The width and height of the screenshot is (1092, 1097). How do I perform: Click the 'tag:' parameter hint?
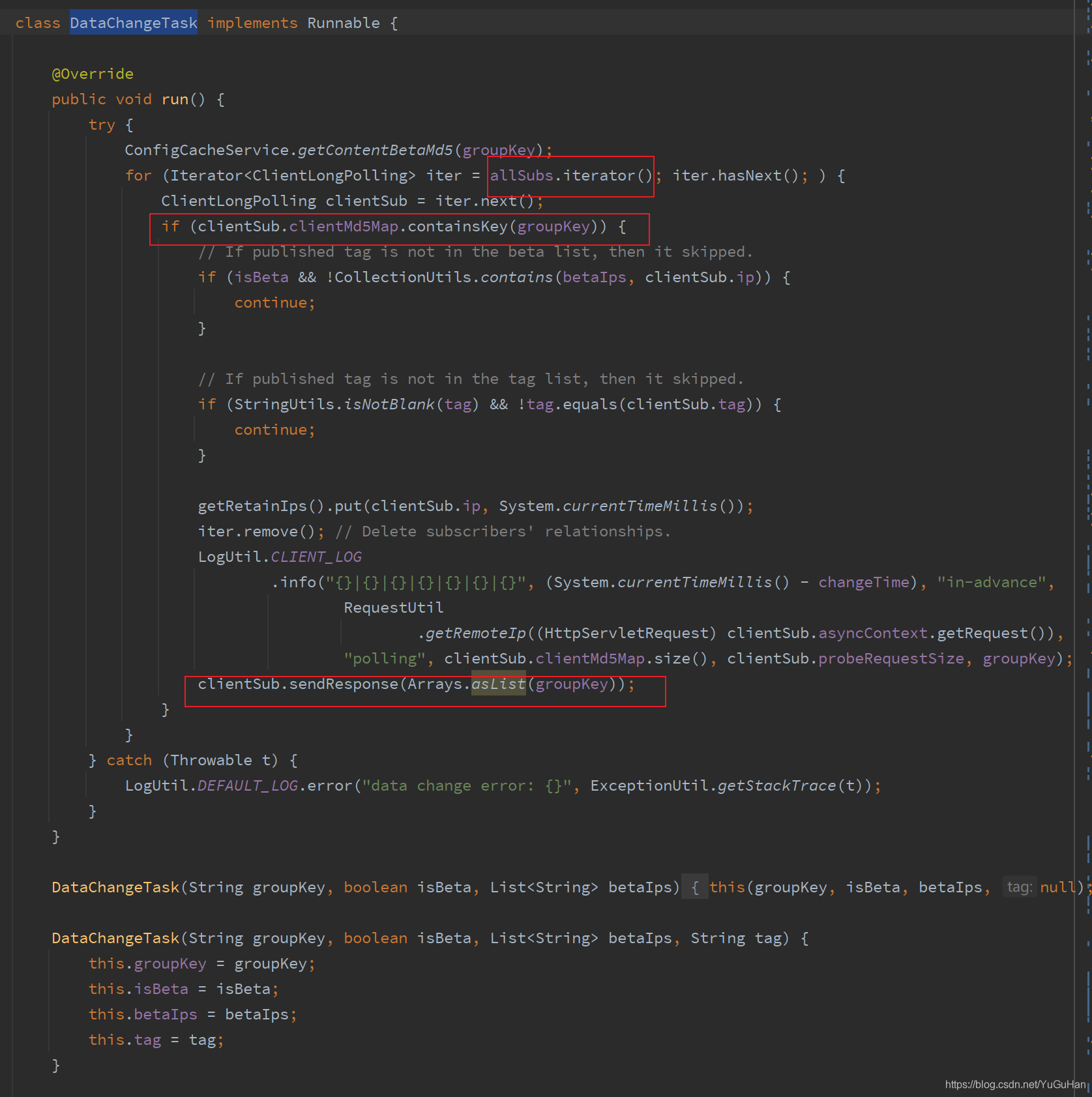pyautogui.click(x=1019, y=887)
